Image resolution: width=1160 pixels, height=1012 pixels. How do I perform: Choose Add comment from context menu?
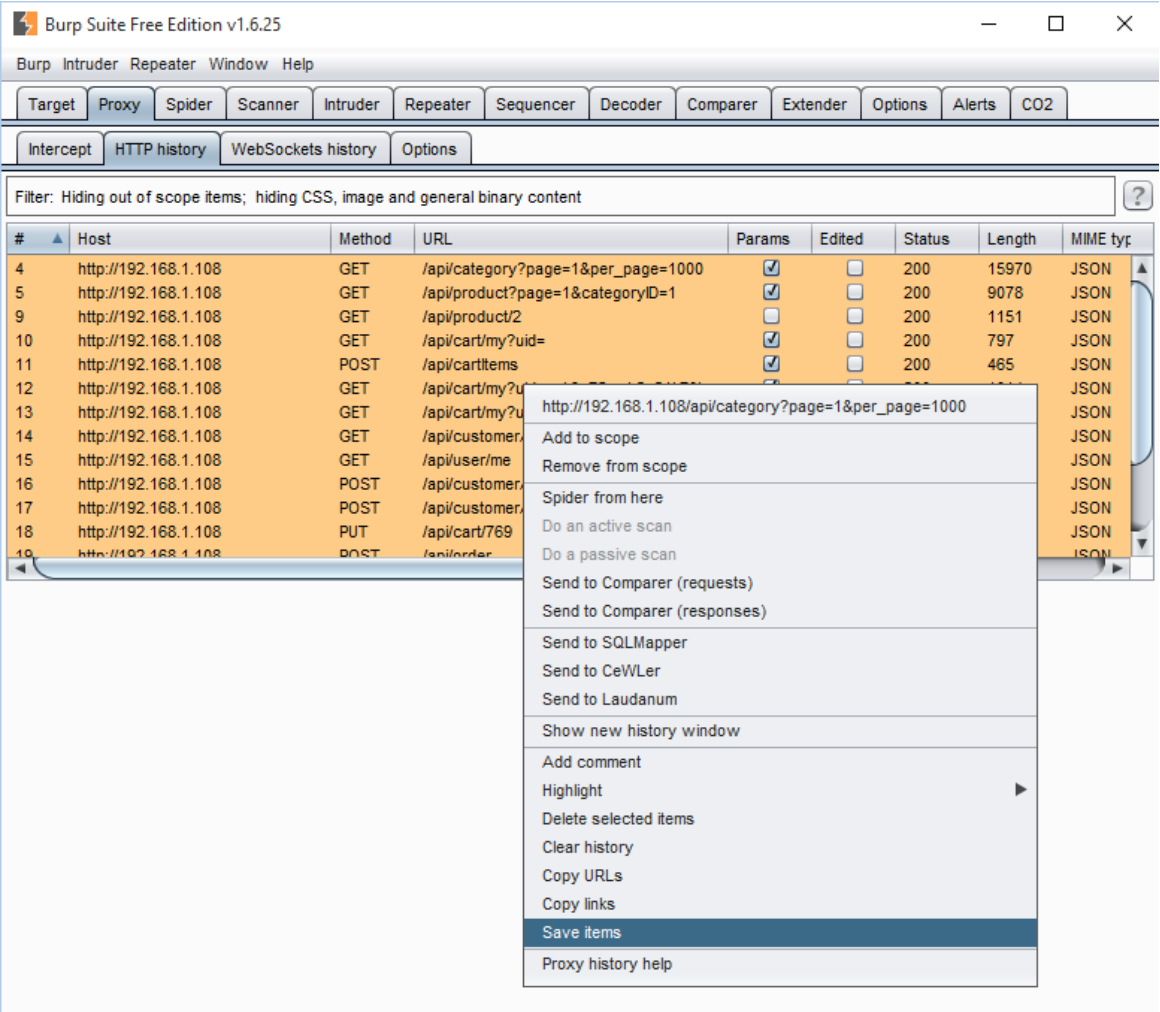point(780,762)
